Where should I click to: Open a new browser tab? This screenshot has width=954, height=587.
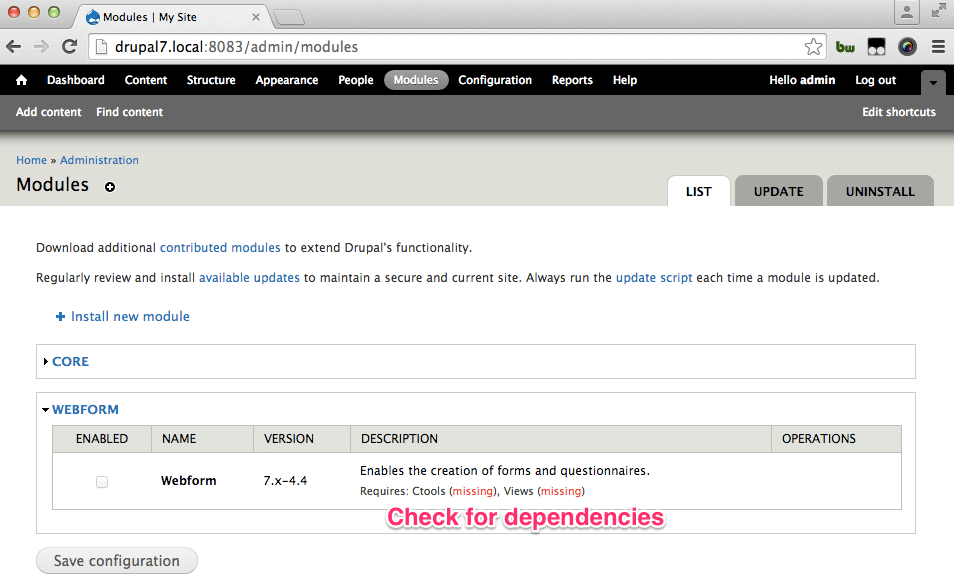click(289, 16)
